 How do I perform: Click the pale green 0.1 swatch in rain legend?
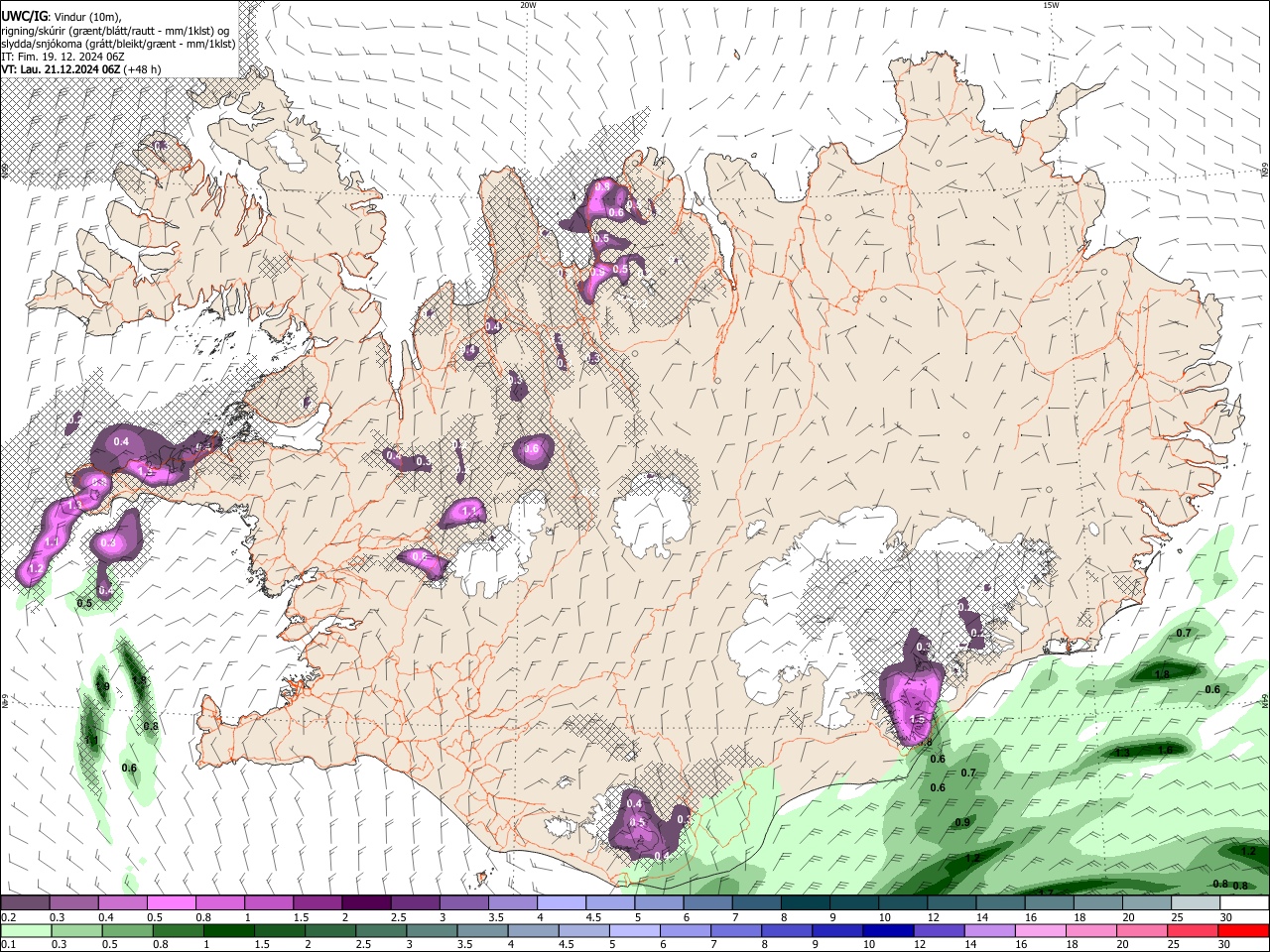tap(26, 930)
